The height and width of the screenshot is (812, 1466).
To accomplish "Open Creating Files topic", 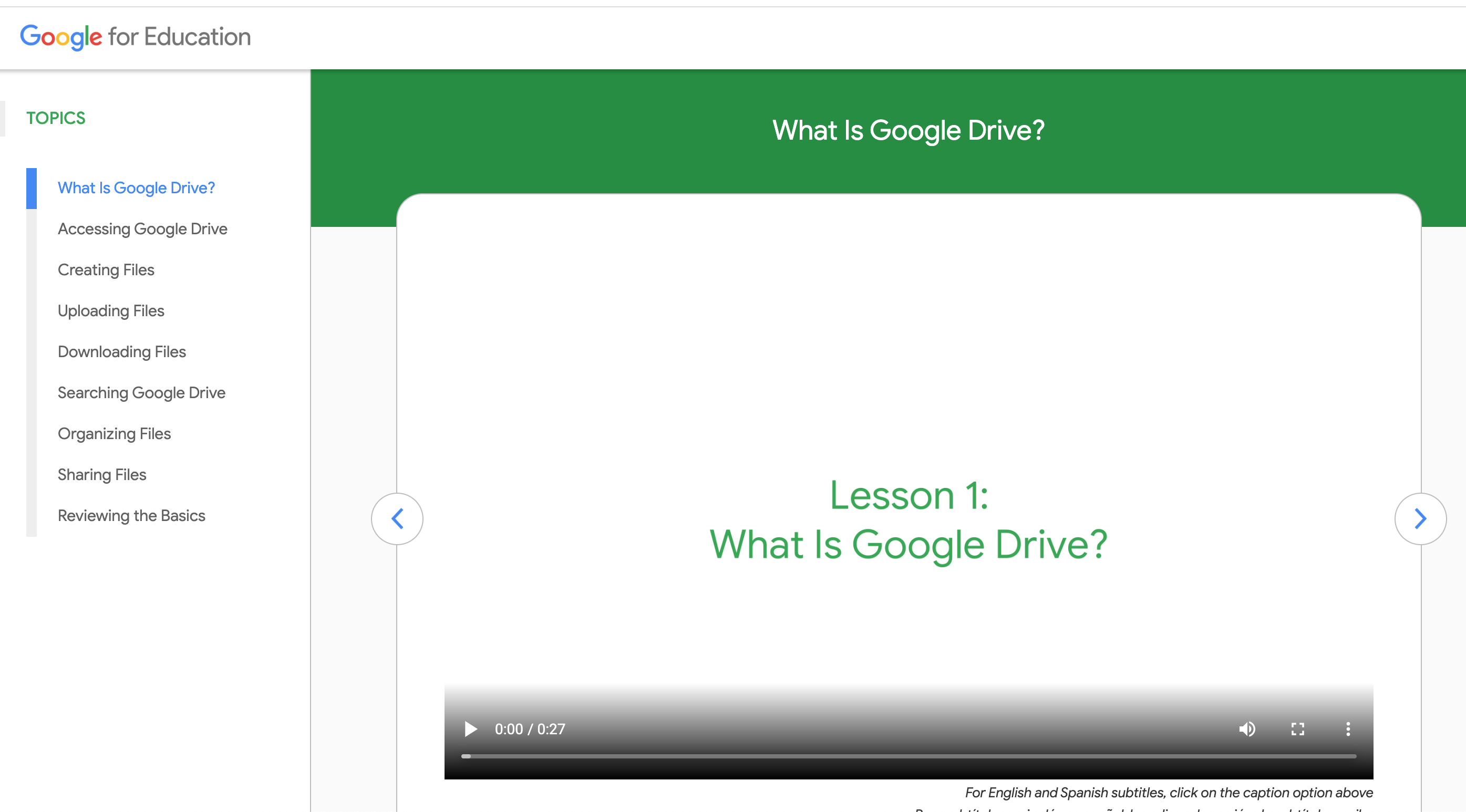I will [x=106, y=270].
